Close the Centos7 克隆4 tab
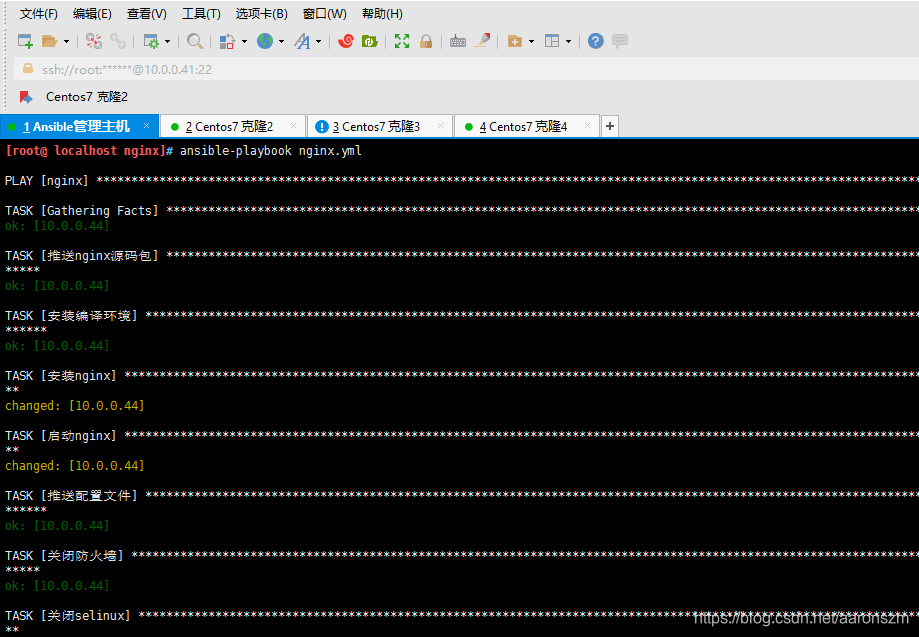Viewport: 919px width, 637px height. pyautogui.click(x=588, y=125)
